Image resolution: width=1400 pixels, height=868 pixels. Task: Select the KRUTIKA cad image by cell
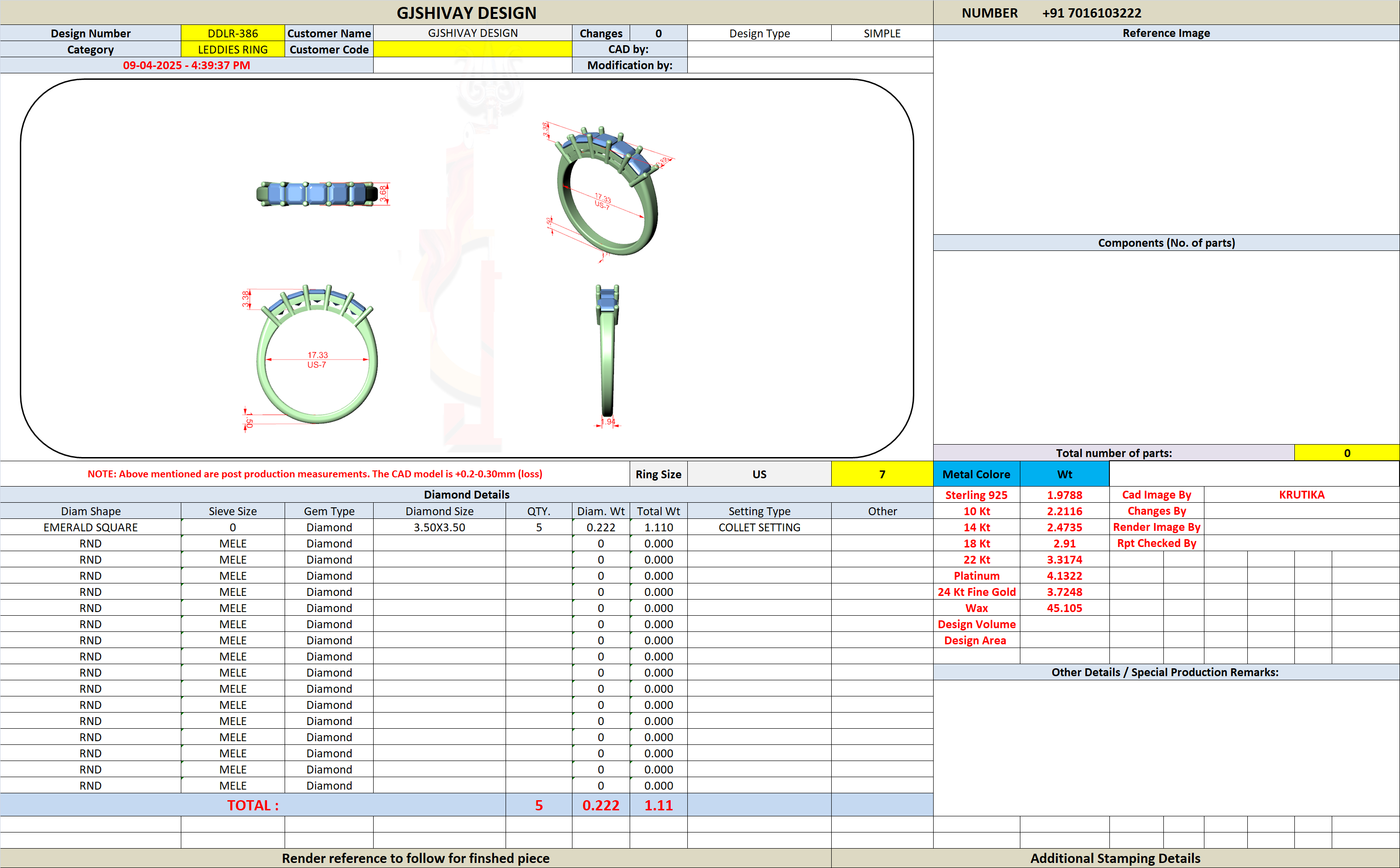coord(1301,495)
